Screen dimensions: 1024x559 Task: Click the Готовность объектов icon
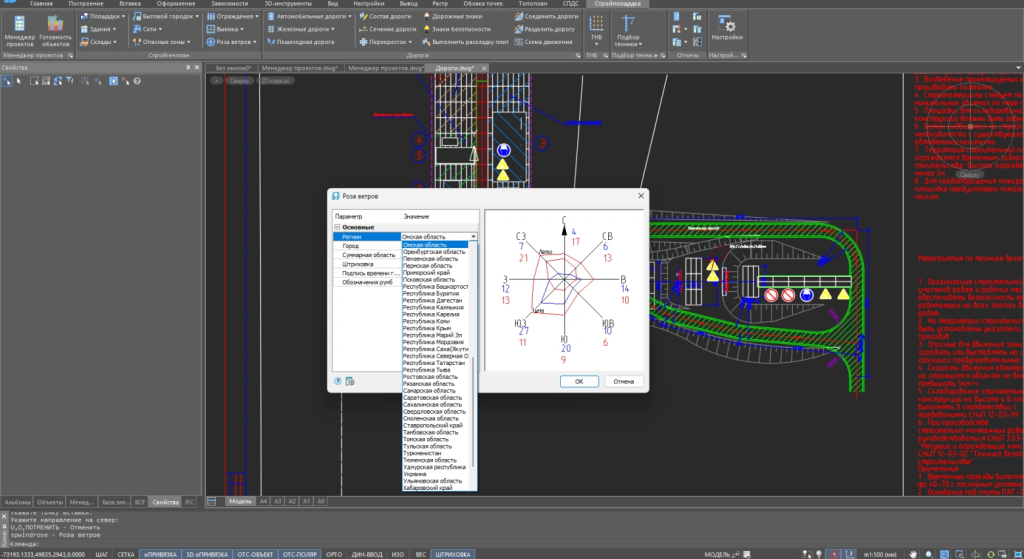click(56, 32)
